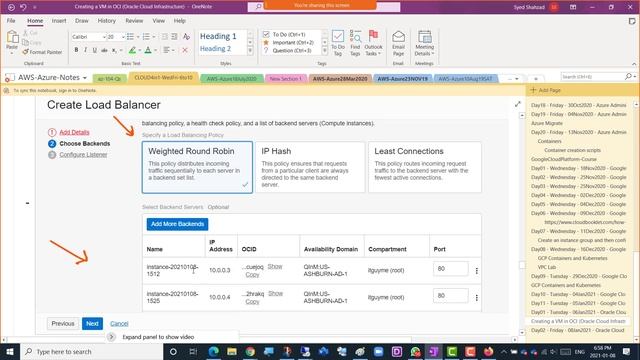Open the font name dropdown
Image resolution: width=640 pixels, height=360 pixels.
coord(104,37)
